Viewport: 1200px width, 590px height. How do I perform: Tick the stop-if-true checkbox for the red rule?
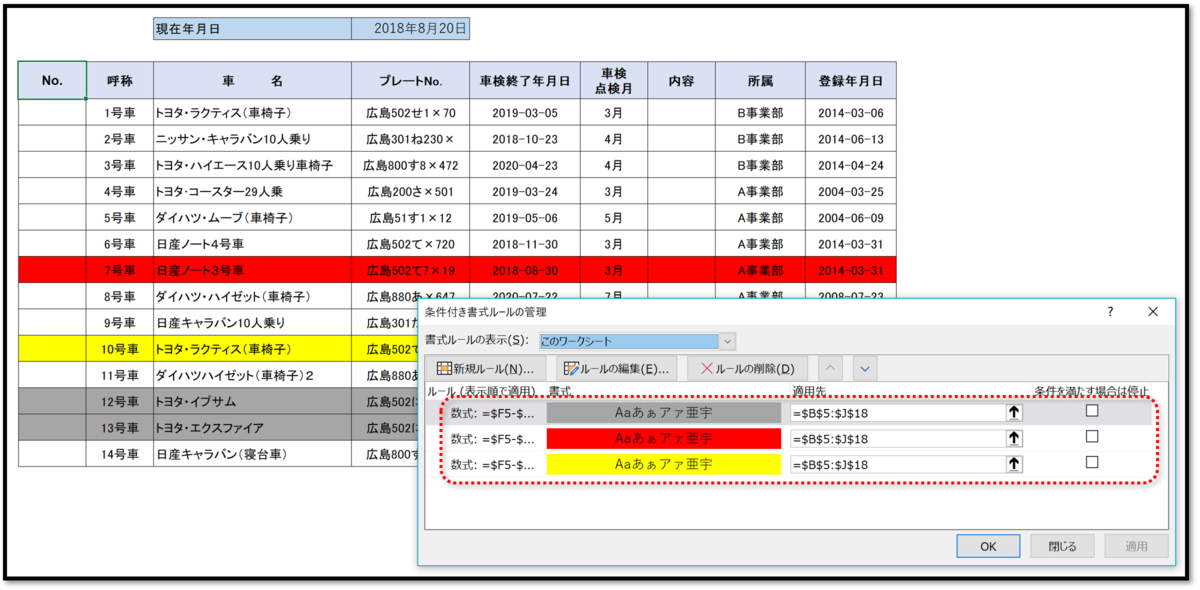1092,437
